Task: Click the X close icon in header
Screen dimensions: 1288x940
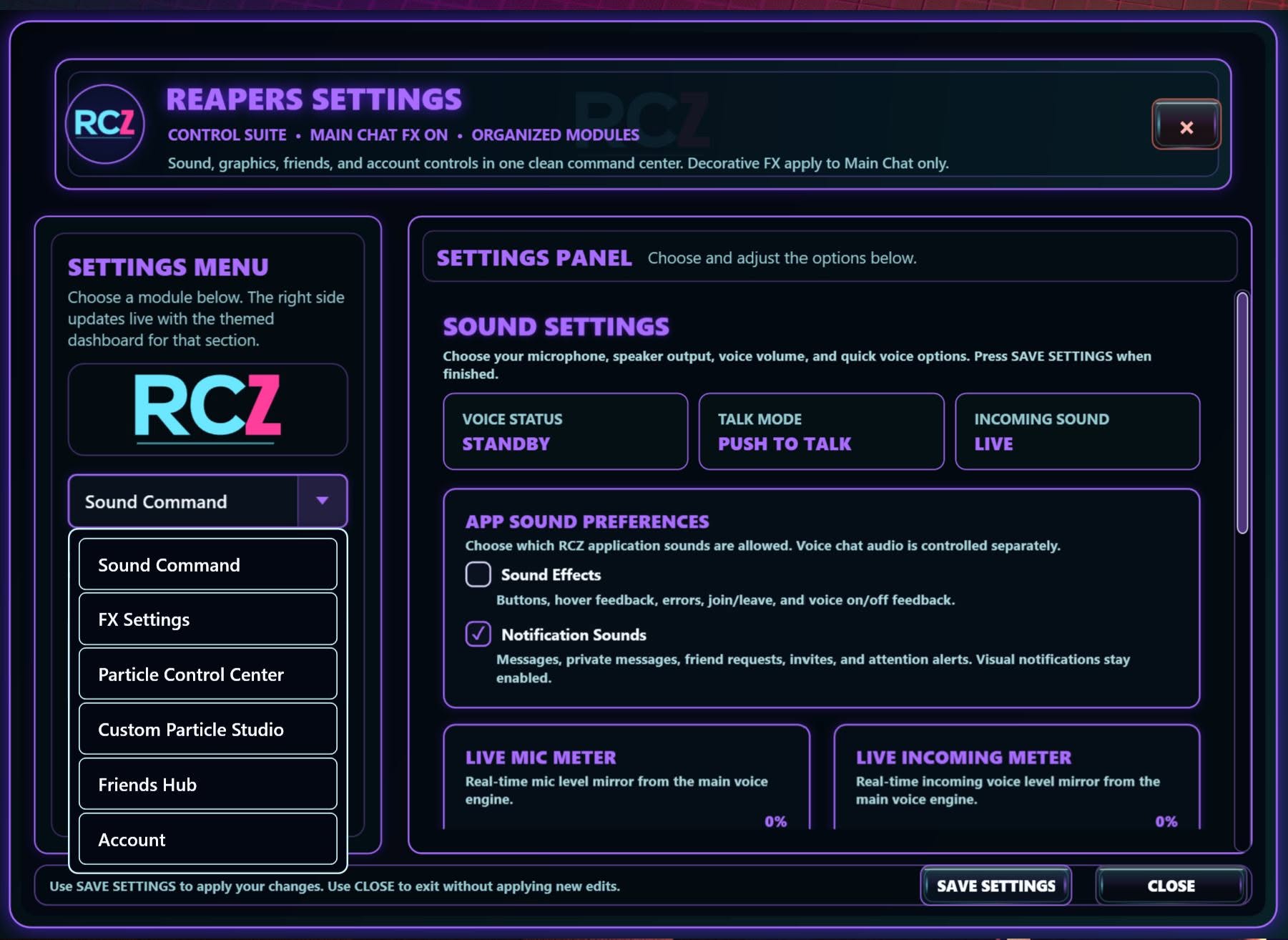Action: [1186, 127]
